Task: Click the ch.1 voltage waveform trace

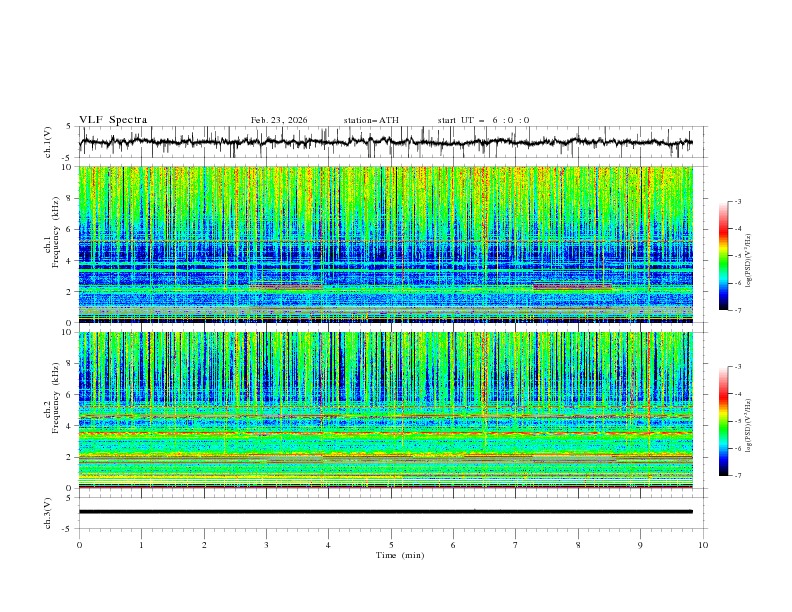Action: coord(385,142)
